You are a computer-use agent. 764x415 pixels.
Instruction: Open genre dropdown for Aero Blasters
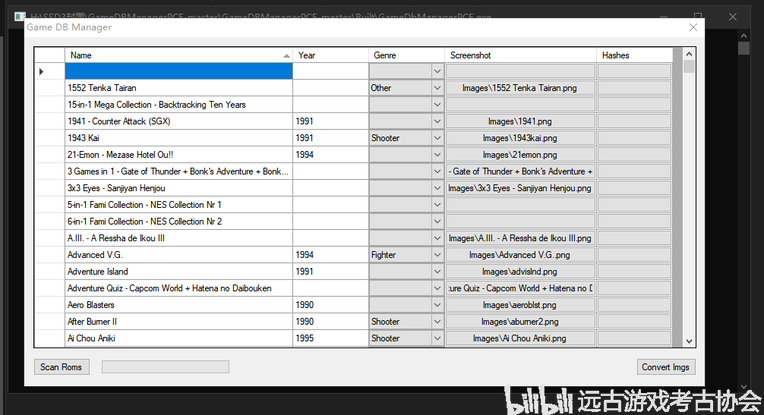tap(437, 305)
